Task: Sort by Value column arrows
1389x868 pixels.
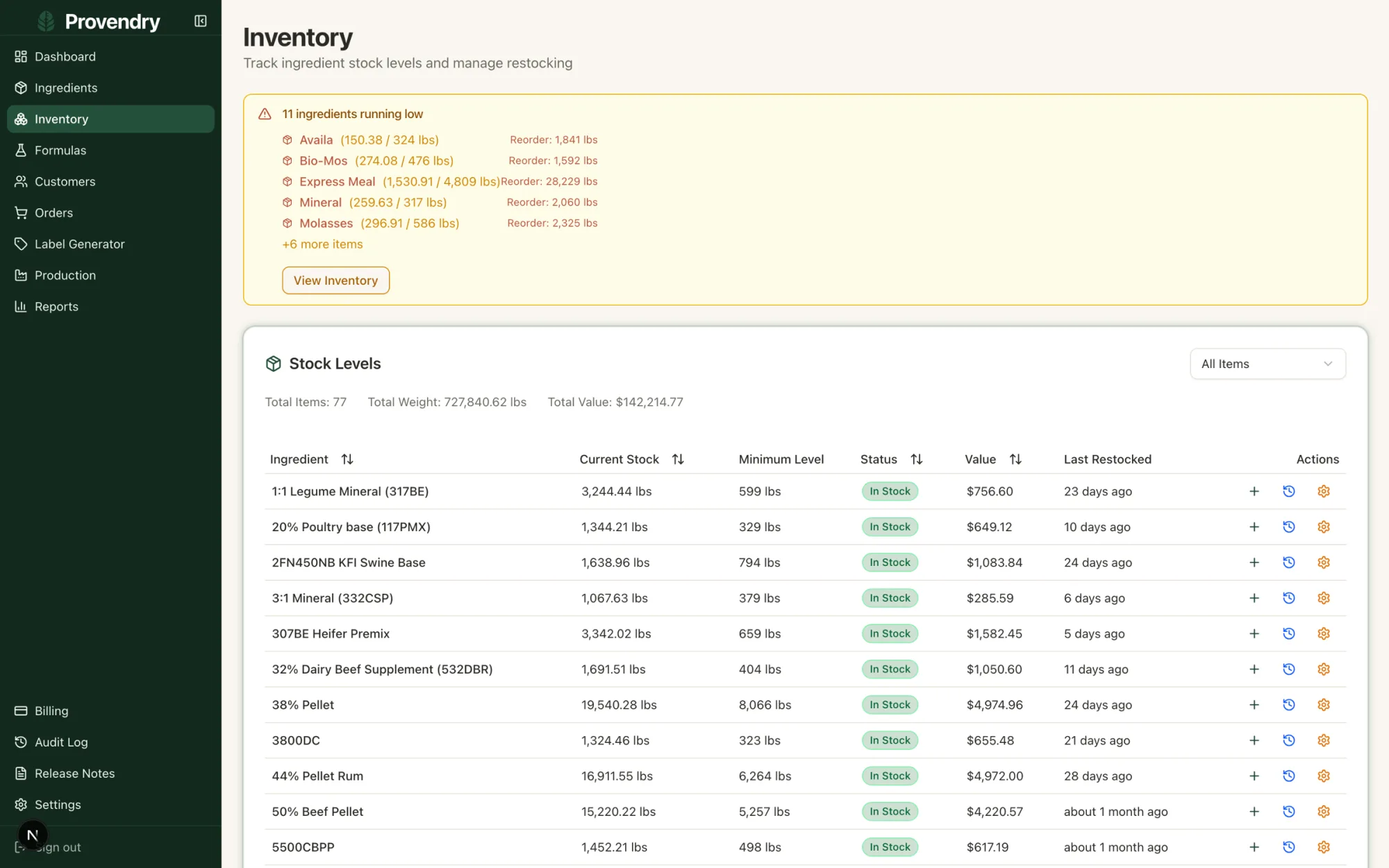Action: pos(1015,459)
